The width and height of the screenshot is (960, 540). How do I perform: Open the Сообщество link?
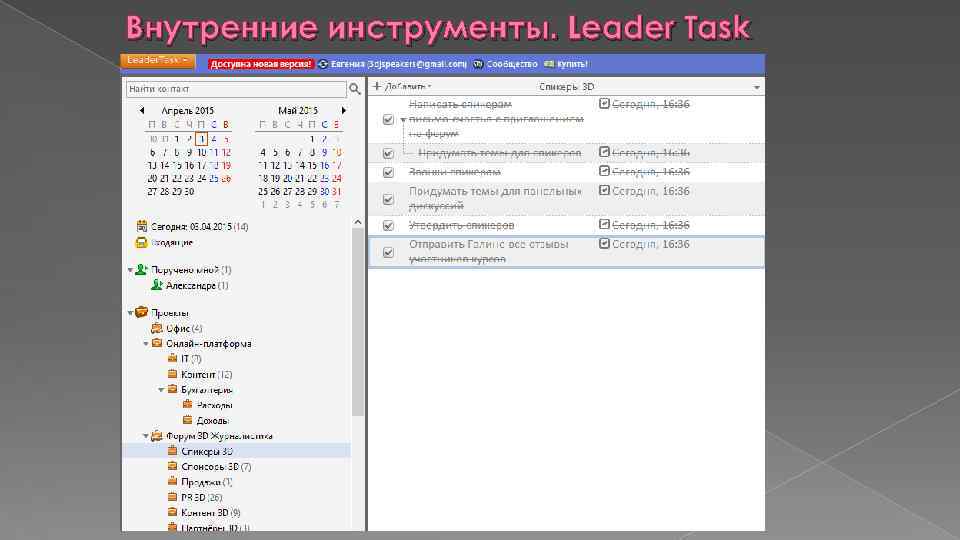(512, 64)
